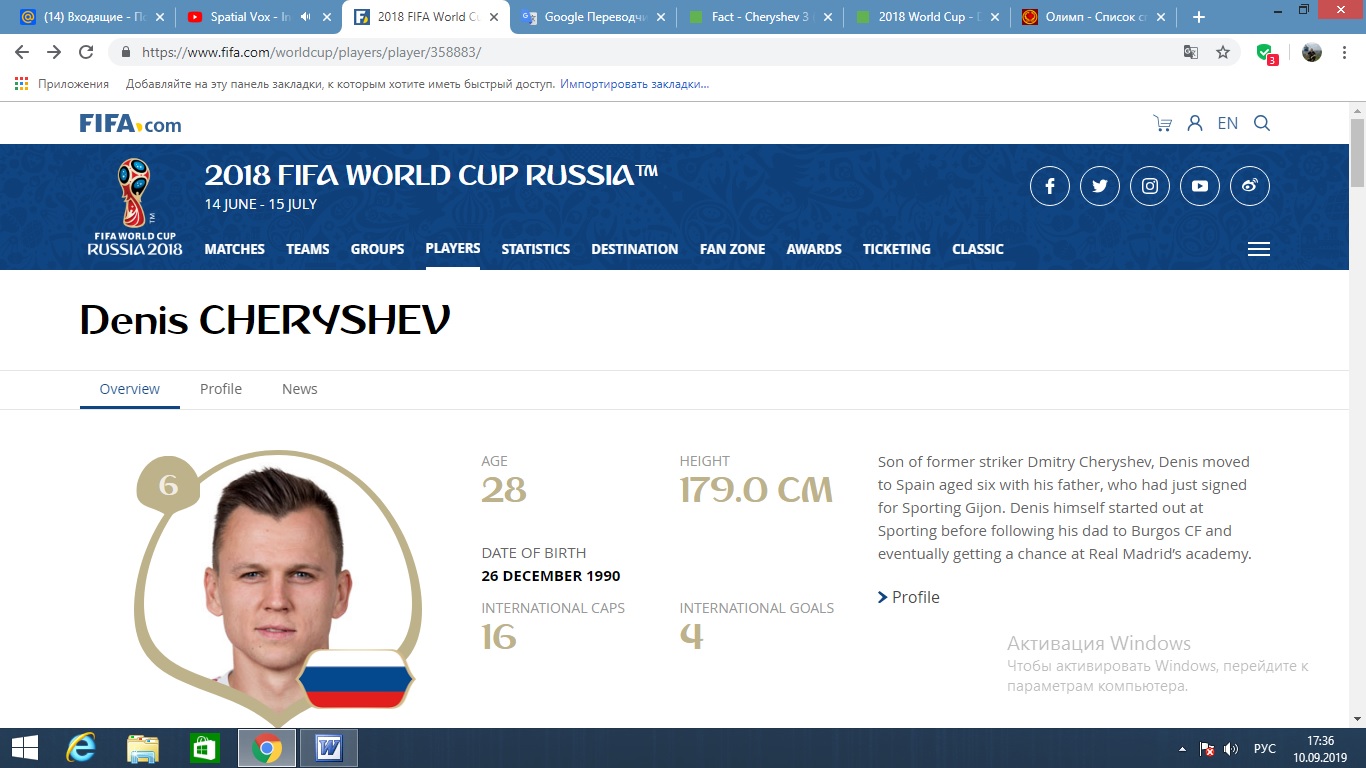Open FIFA's Facebook page icon

1050,186
